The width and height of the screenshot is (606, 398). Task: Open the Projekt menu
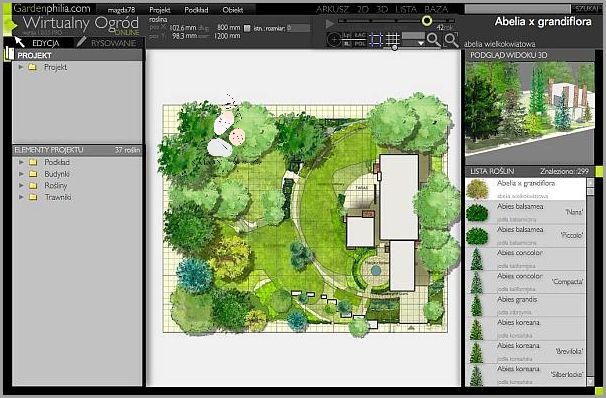[x=160, y=10]
